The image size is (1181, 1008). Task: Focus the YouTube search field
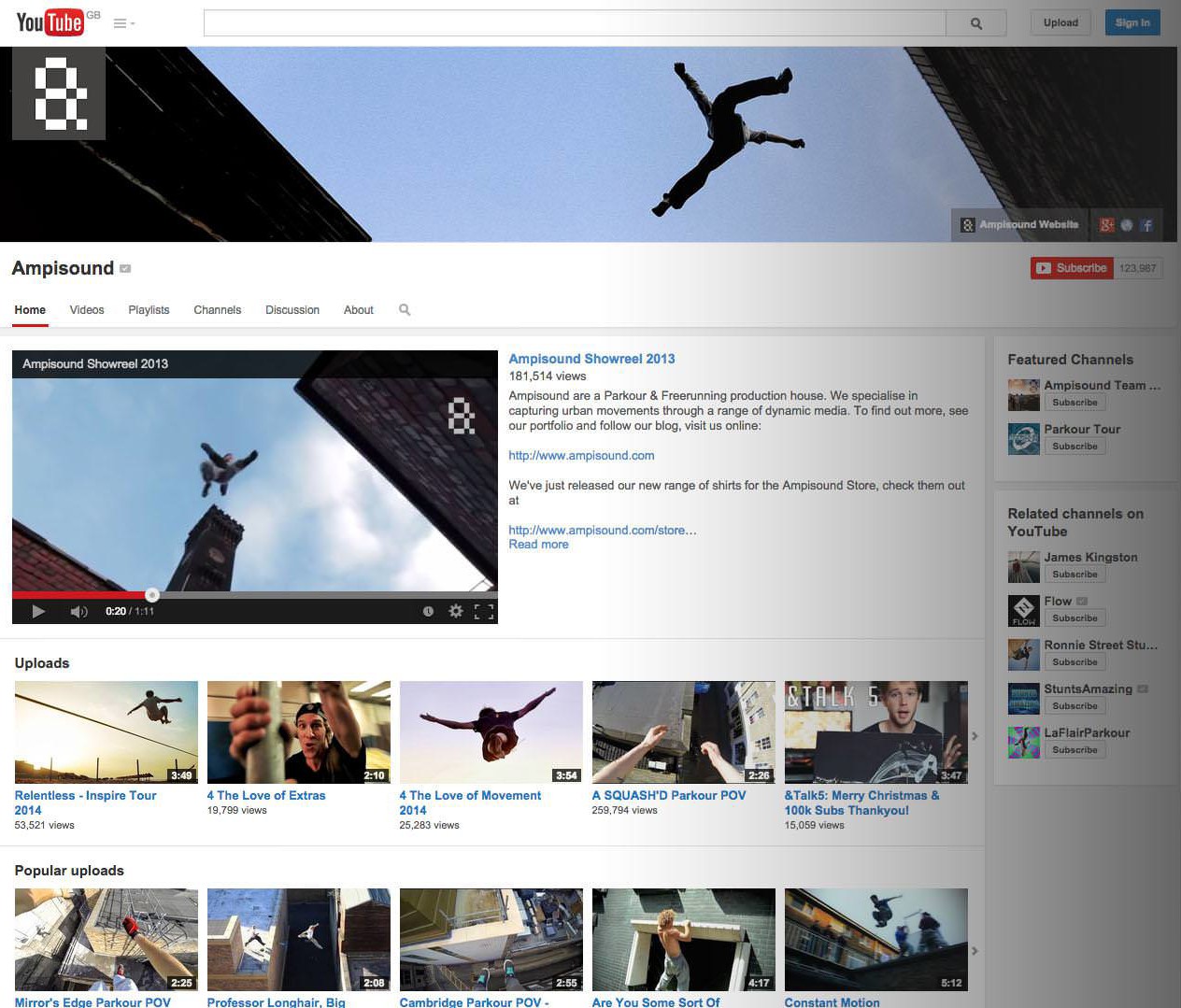click(575, 23)
